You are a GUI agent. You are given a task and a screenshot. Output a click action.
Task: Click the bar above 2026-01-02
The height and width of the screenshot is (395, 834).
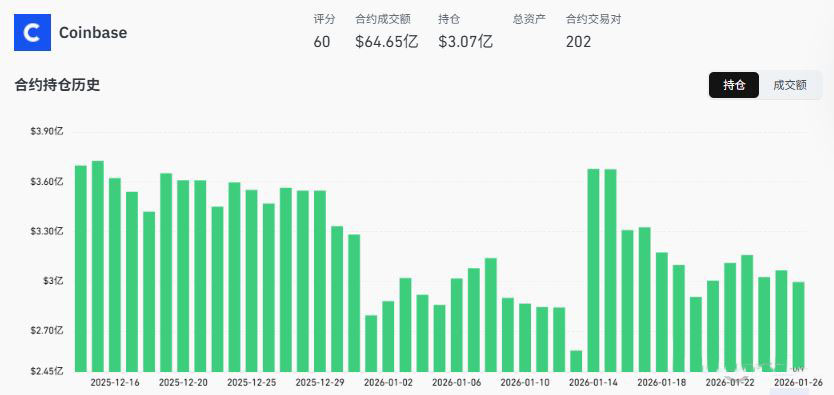(x=388, y=337)
